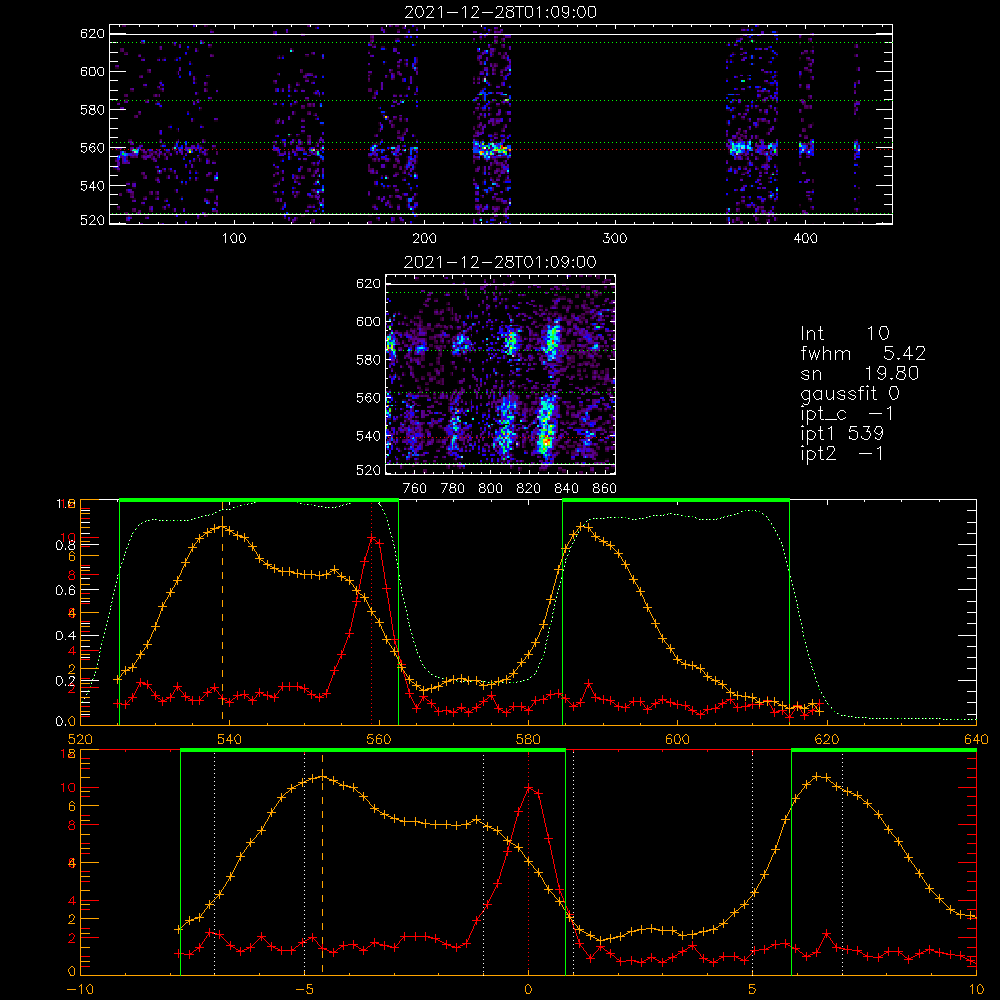Click x-axis label 400 of wide spectrogram
The width and height of the screenshot is (1000, 1000).
point(805,239)
